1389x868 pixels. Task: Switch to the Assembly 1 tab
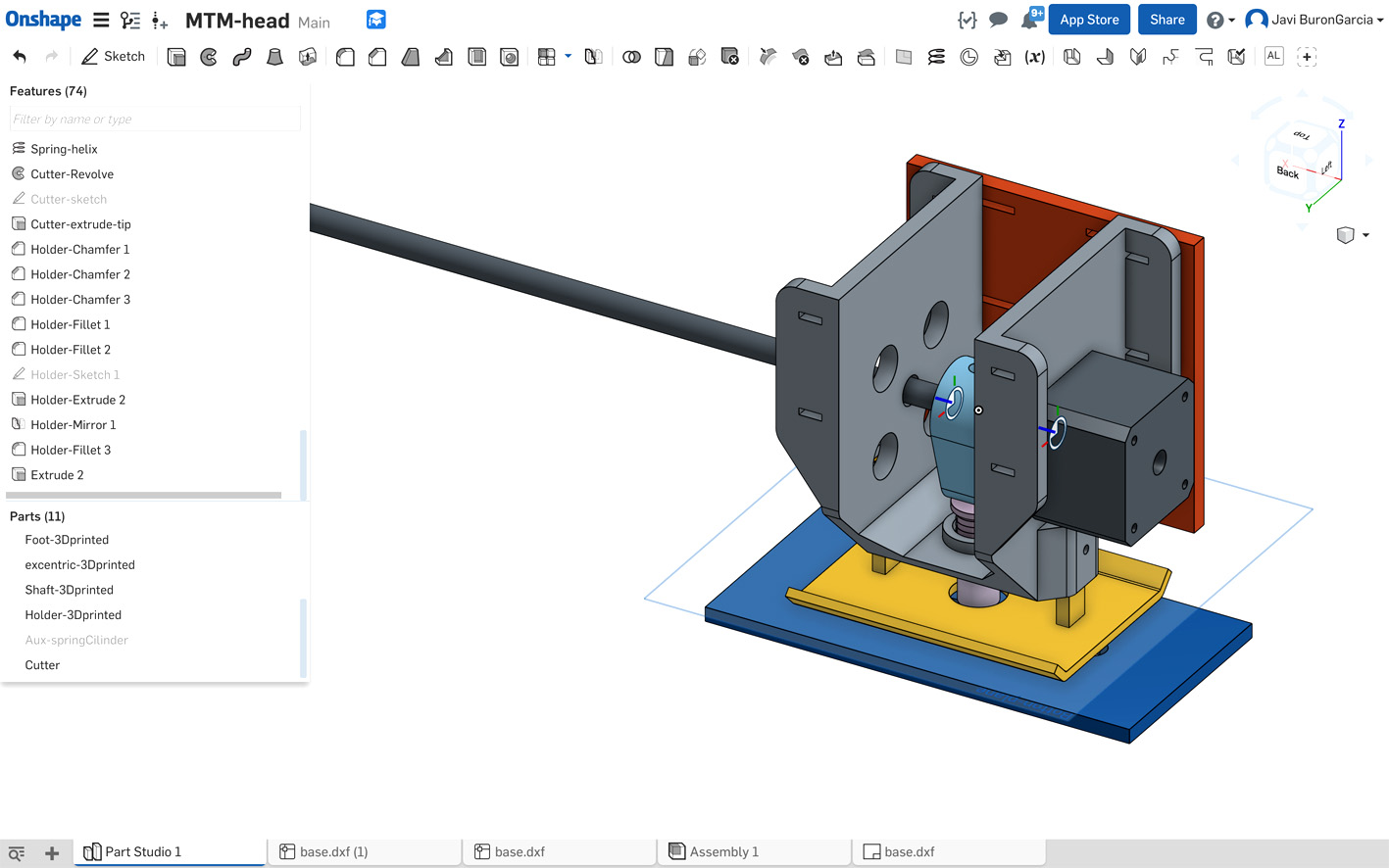click(723, 852)
